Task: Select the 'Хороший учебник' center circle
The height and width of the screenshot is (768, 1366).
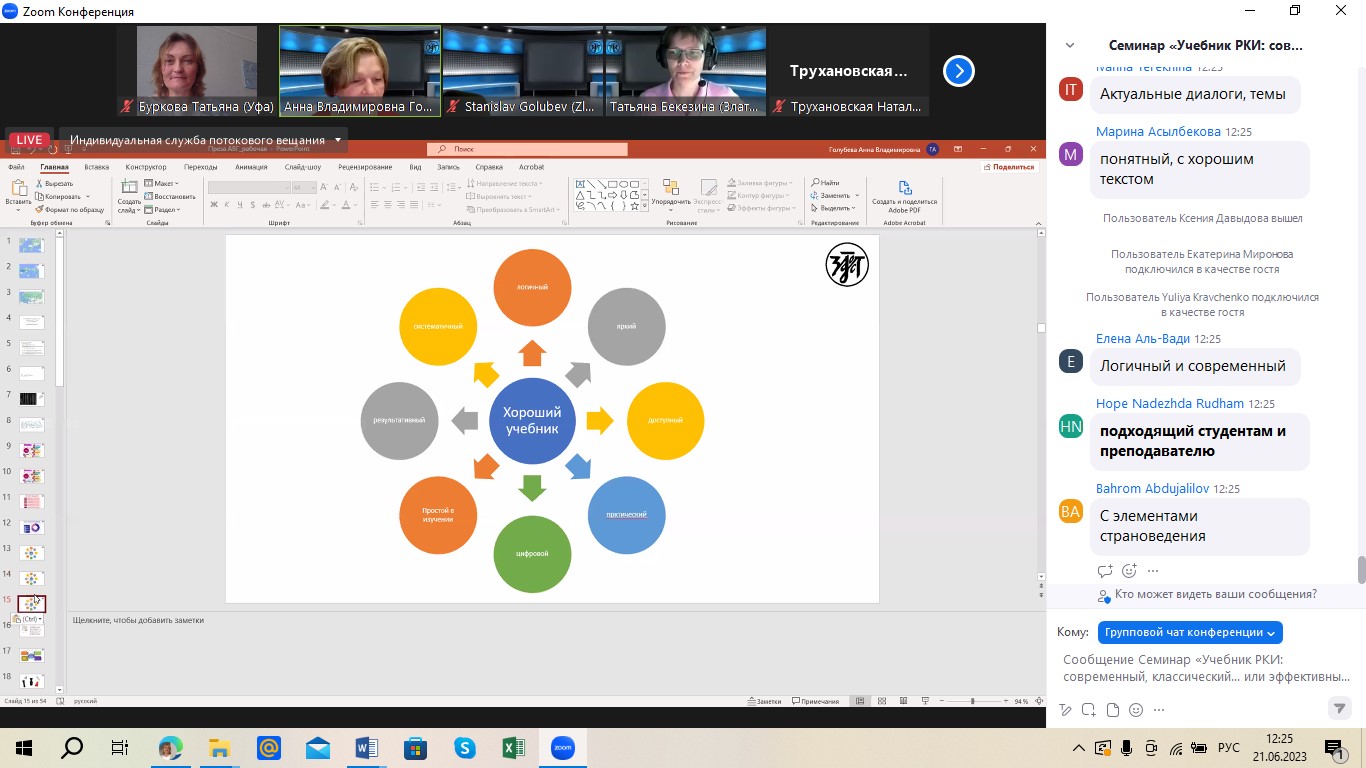Action: 532,421
